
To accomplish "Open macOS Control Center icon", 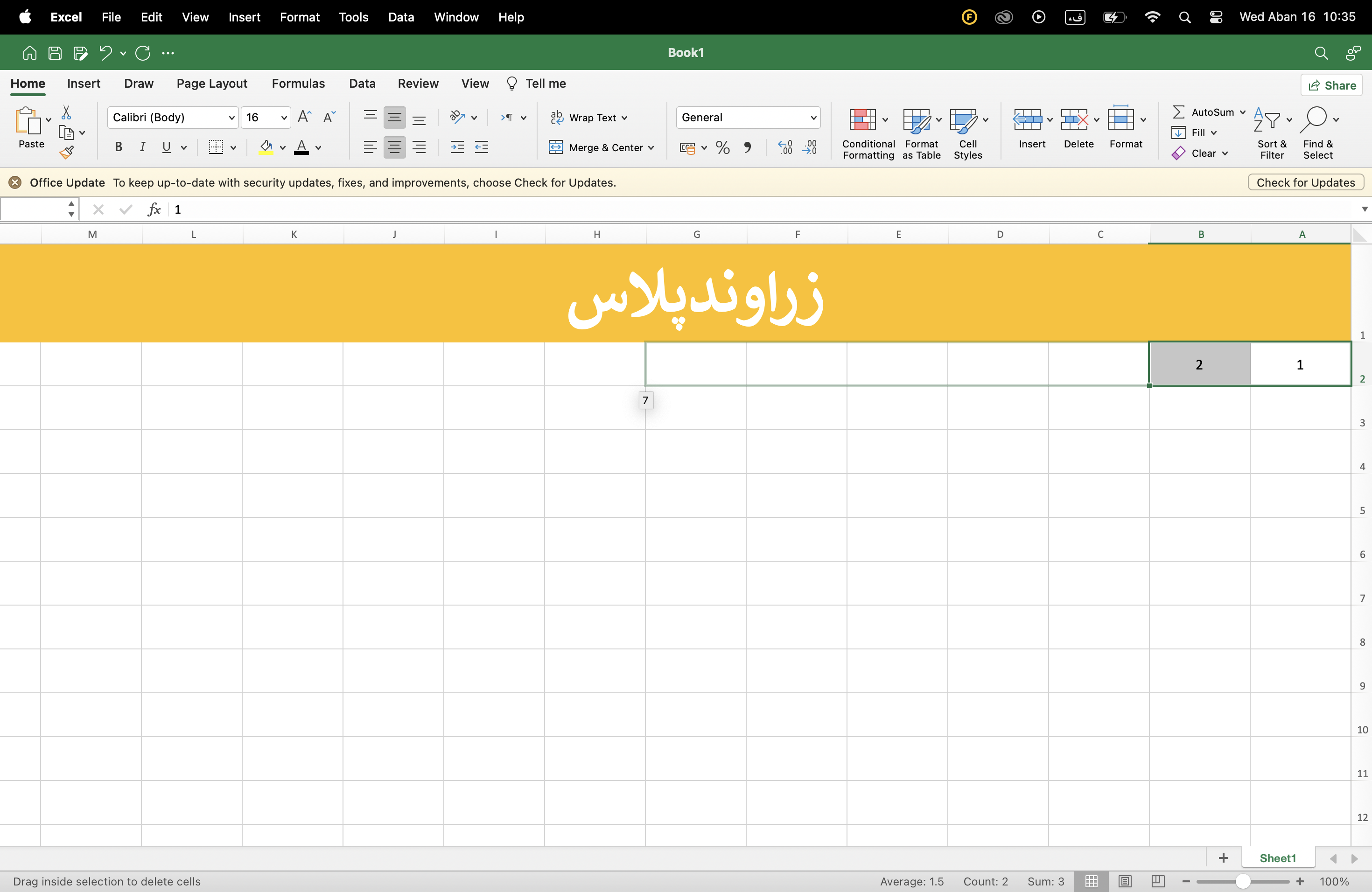I will [1216, 17].
